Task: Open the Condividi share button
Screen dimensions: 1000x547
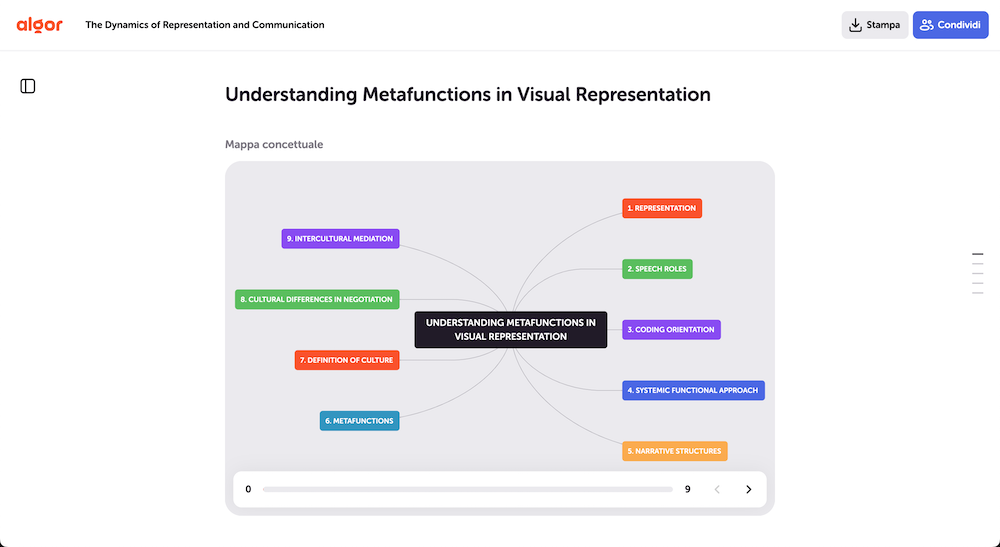Action: [950, 25]
